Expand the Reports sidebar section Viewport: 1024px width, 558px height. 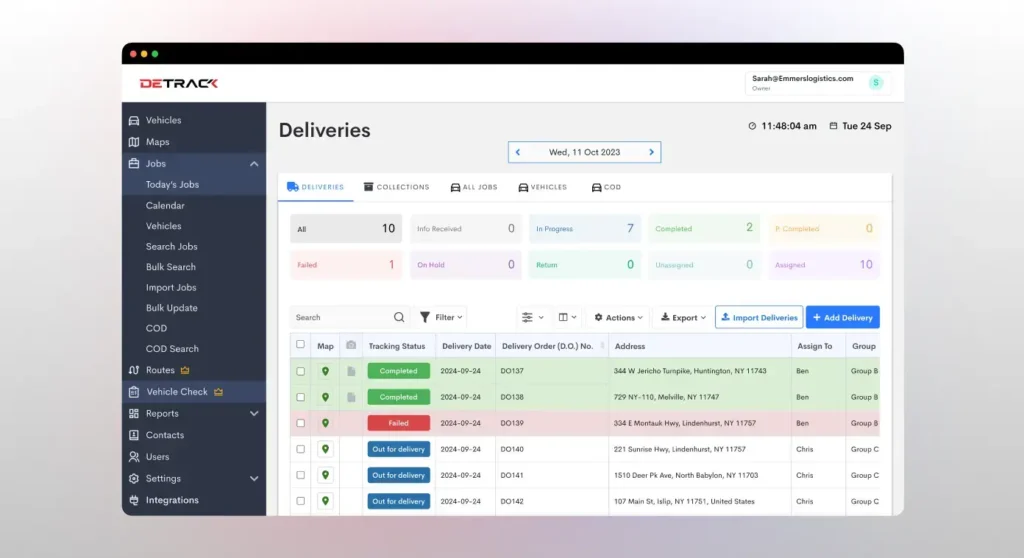254,414
